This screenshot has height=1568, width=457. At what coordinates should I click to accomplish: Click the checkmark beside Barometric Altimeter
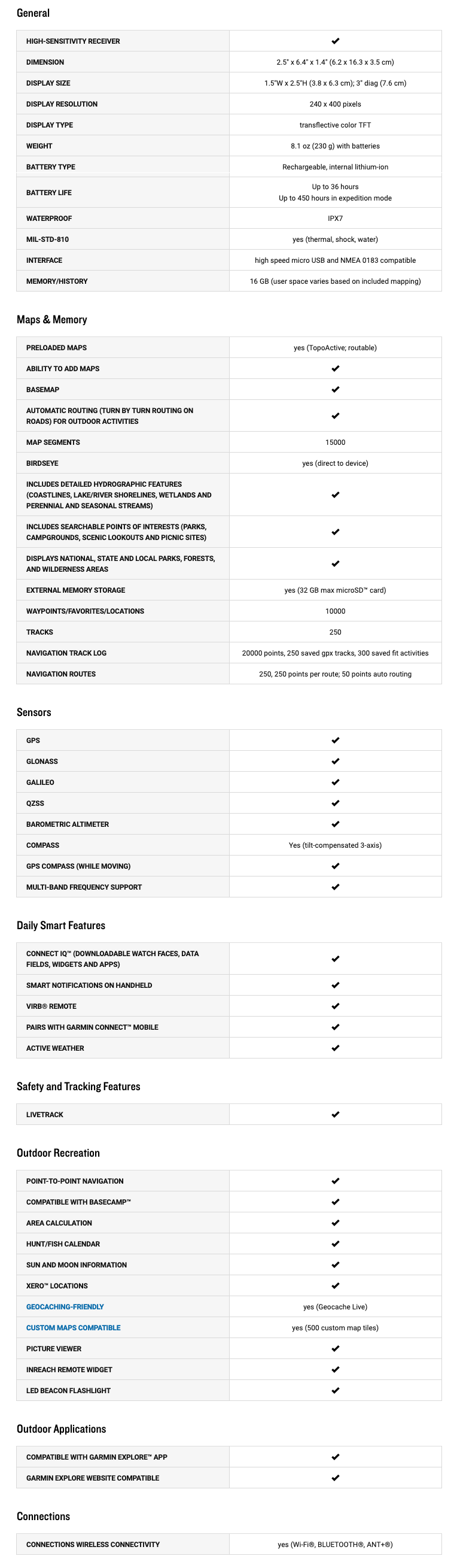(x=335, y=824)
